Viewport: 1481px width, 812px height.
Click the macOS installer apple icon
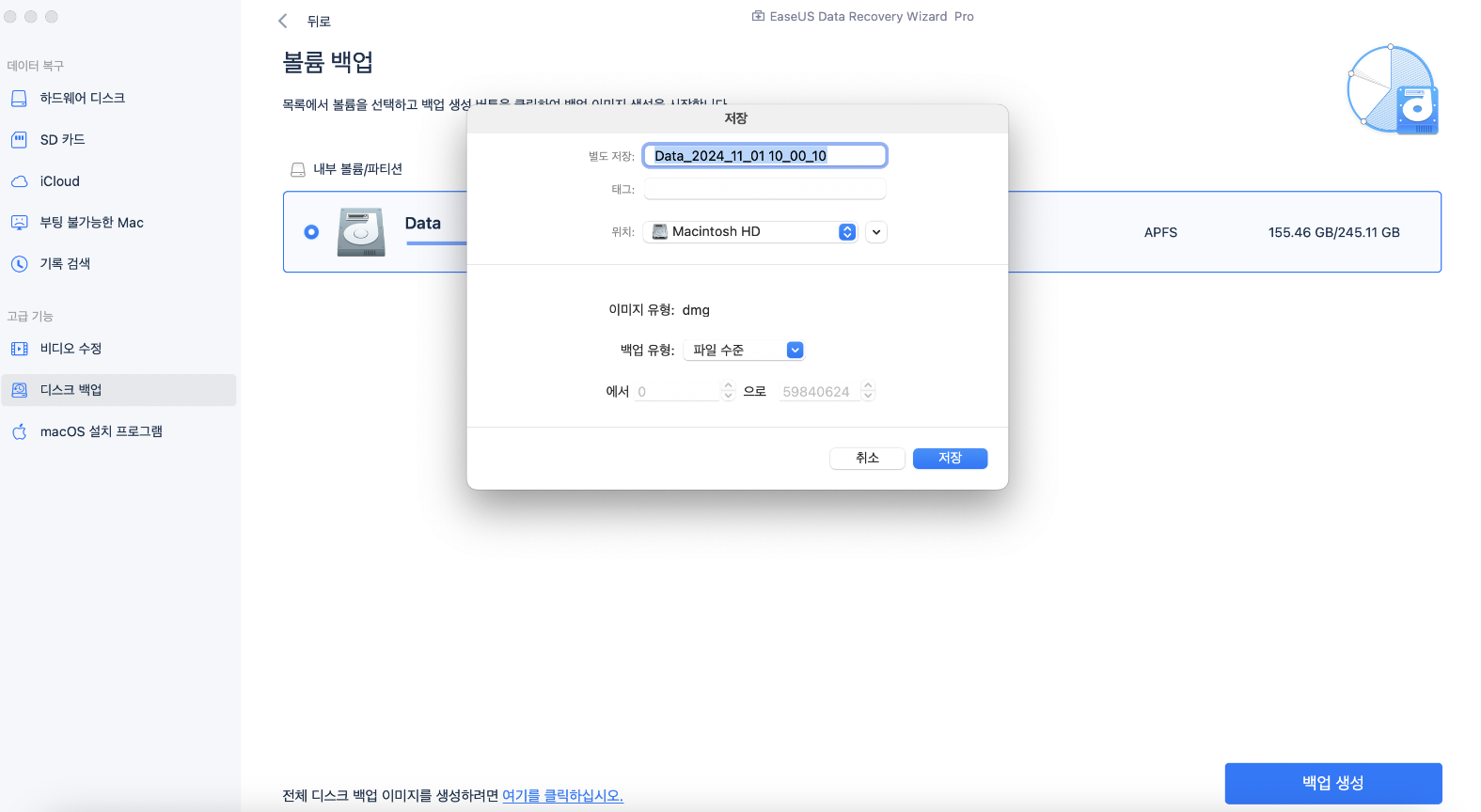(x=19, y=431)
